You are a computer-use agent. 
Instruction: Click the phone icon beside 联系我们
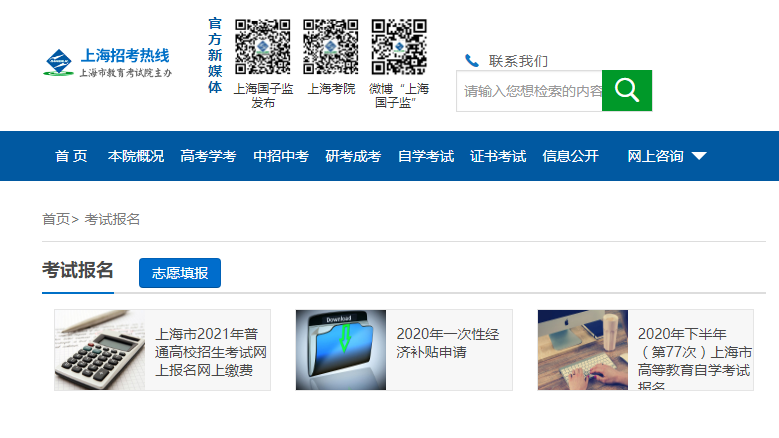click(x=472, y=61)
